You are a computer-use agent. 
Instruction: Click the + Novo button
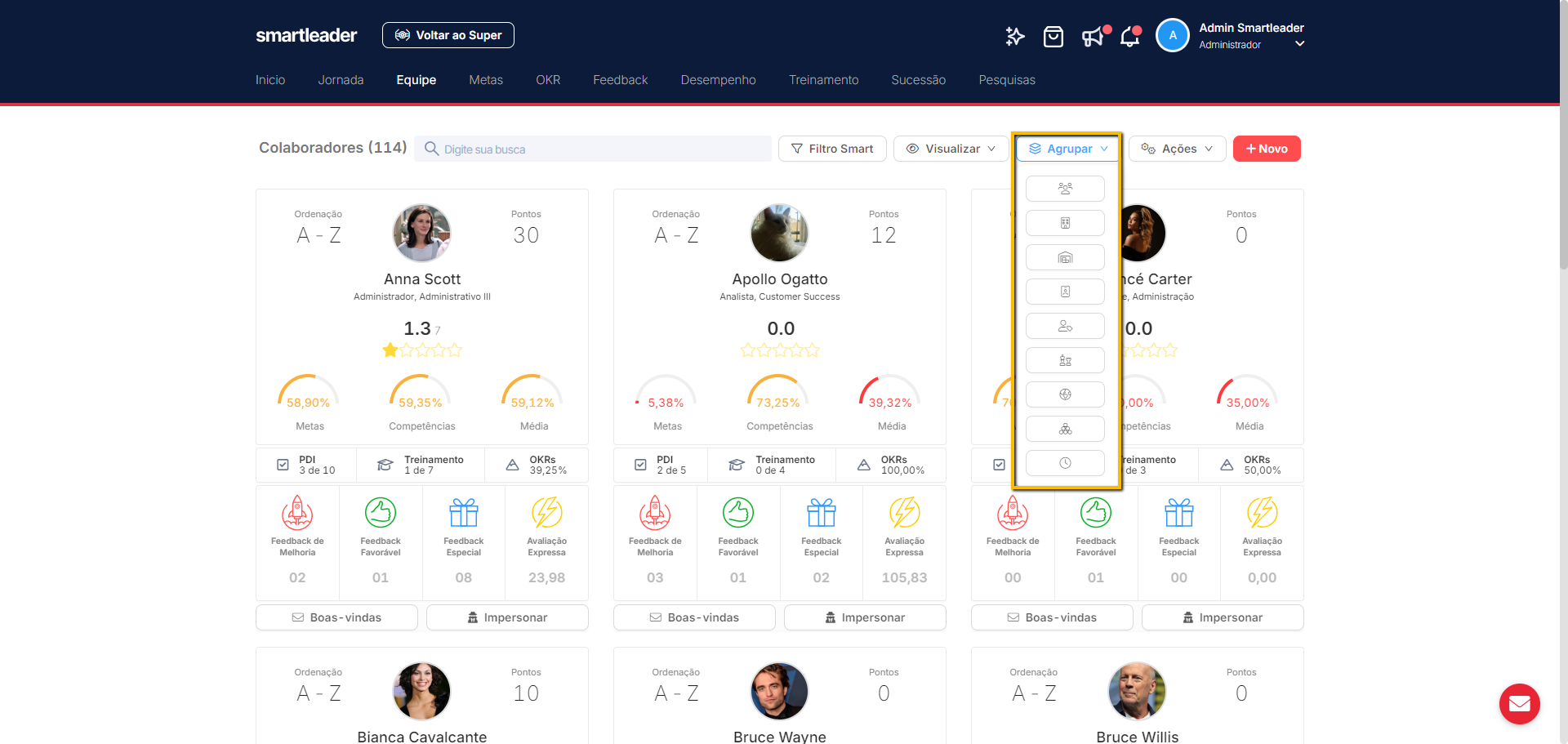point(1267,149)
